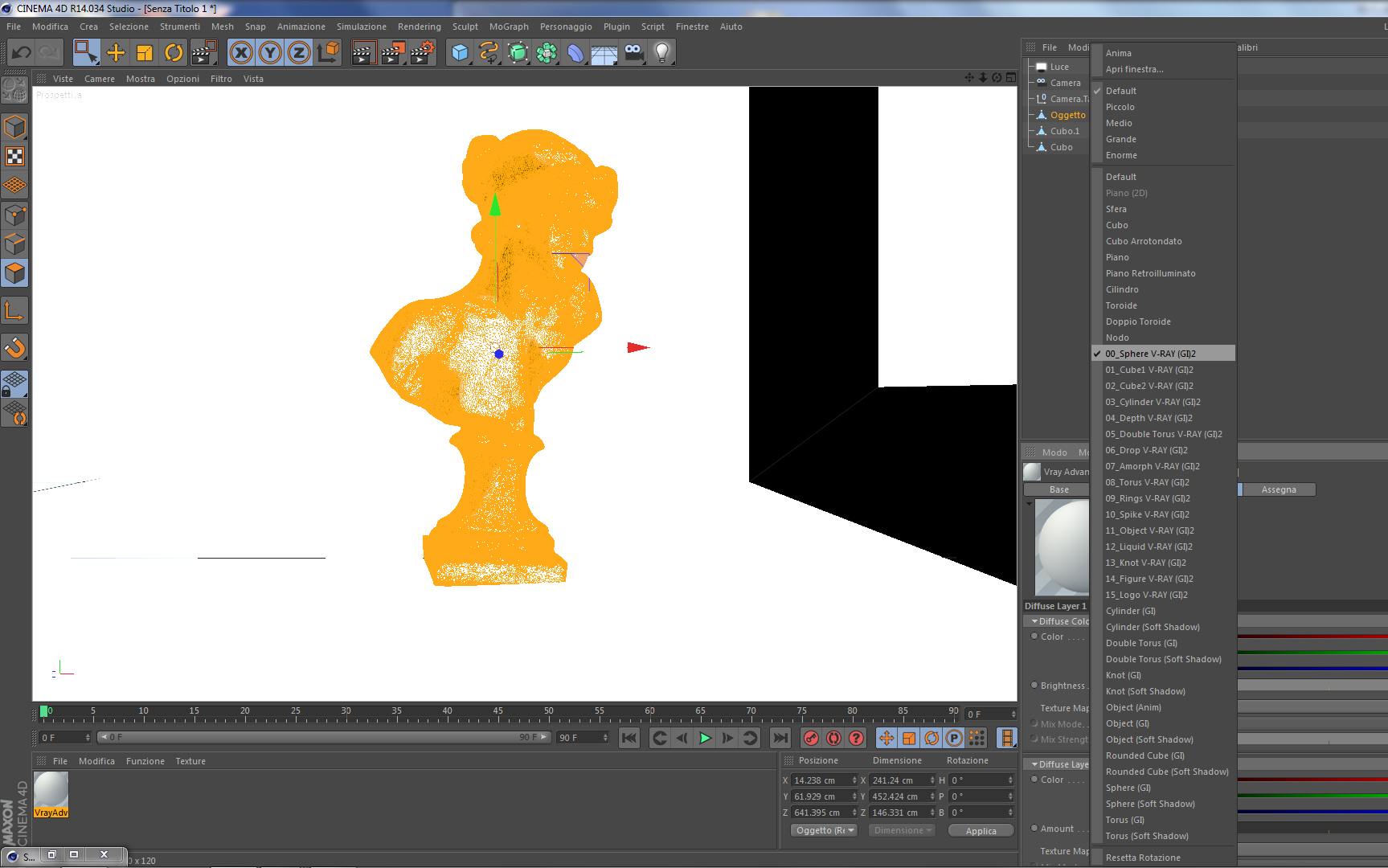The height and width of the screenshot is (868, 1388).
Task: Select the Rotate tool icon
Action: point(174,53)
